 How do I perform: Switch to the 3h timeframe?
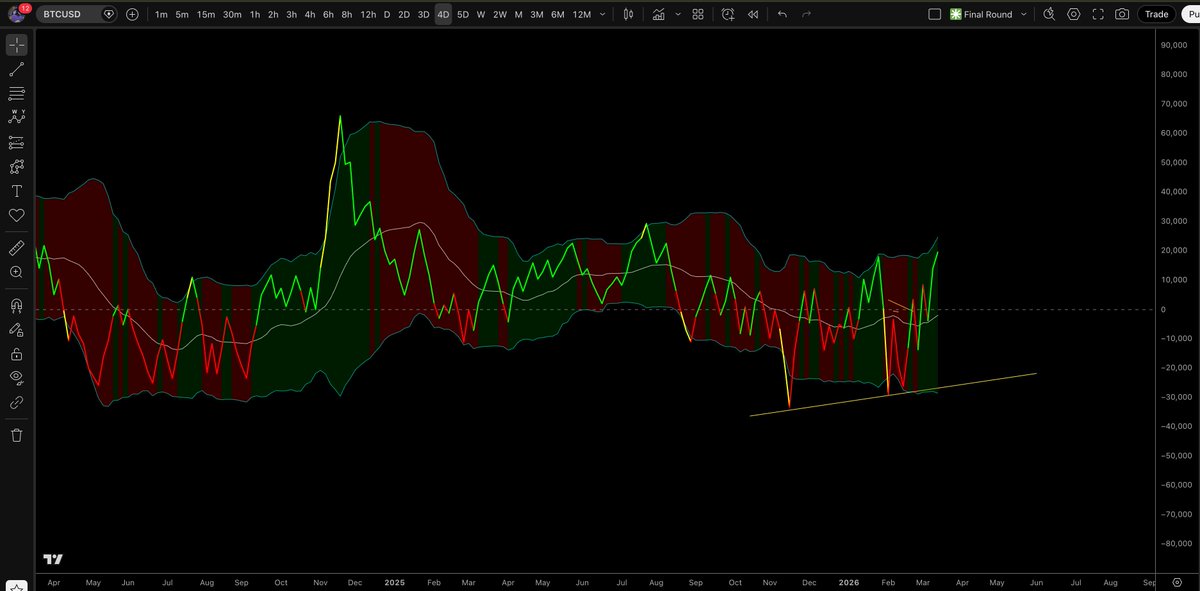[x=291, y=14]
